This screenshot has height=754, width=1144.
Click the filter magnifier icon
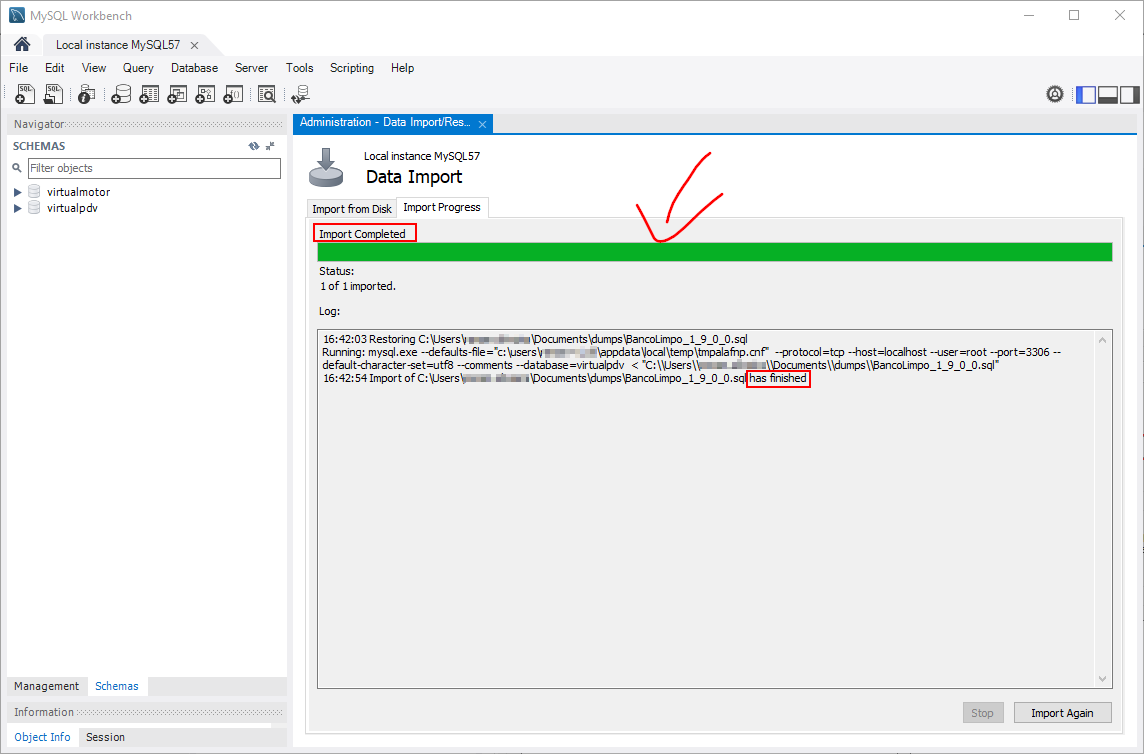(17, 168)
